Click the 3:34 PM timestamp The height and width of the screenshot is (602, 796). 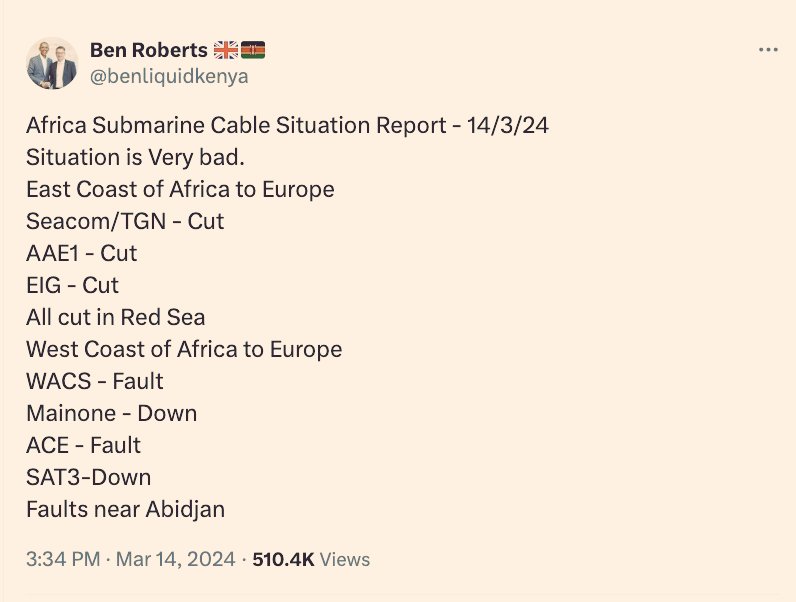coord(63,559)
